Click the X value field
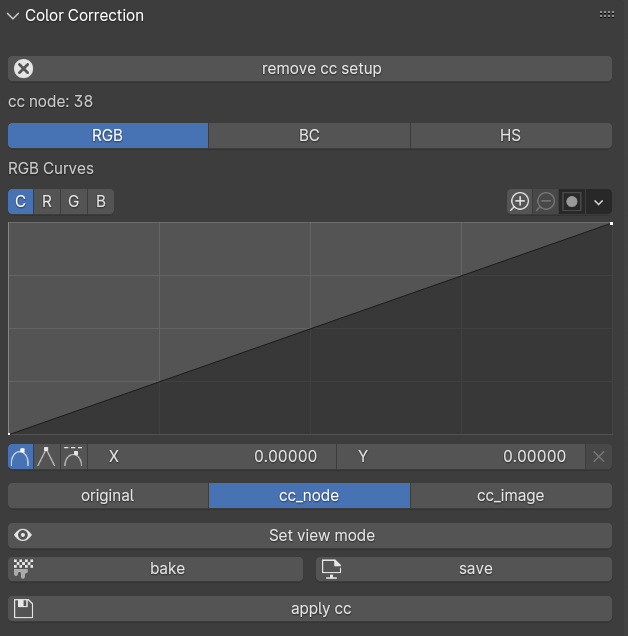Image resolution: width=628 pixels, height=636 pixels. click(212, 457)
